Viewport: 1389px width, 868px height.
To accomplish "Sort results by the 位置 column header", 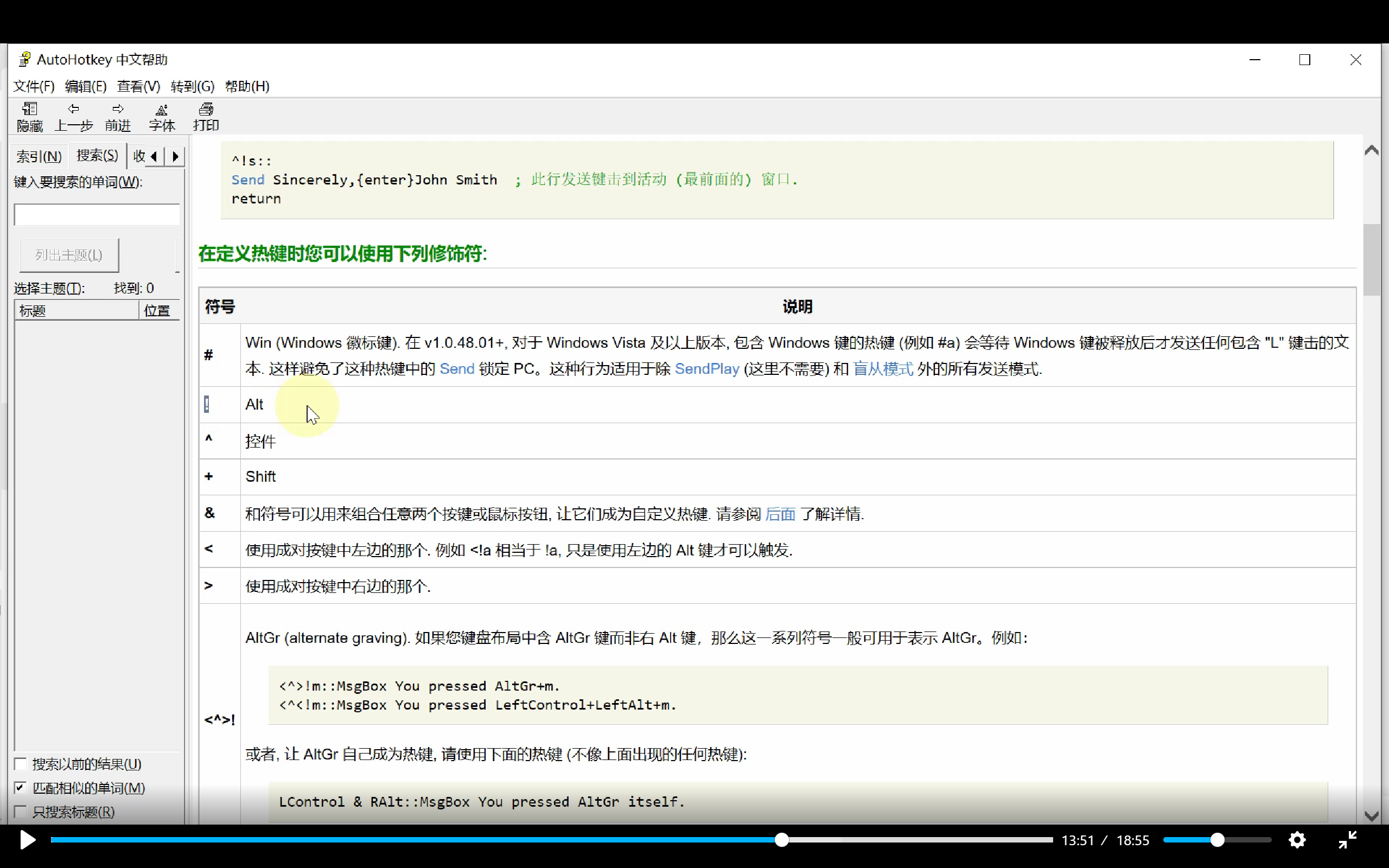I will pos(160,310).
